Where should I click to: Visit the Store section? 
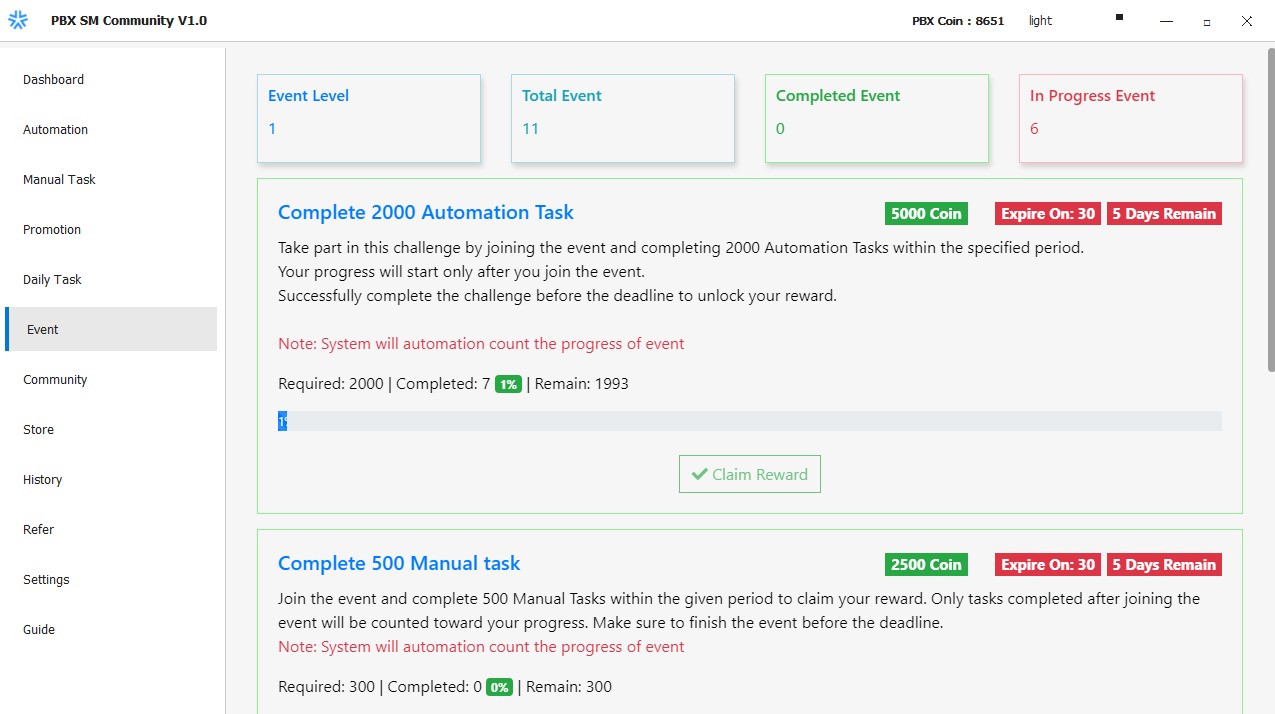[39, 430]
